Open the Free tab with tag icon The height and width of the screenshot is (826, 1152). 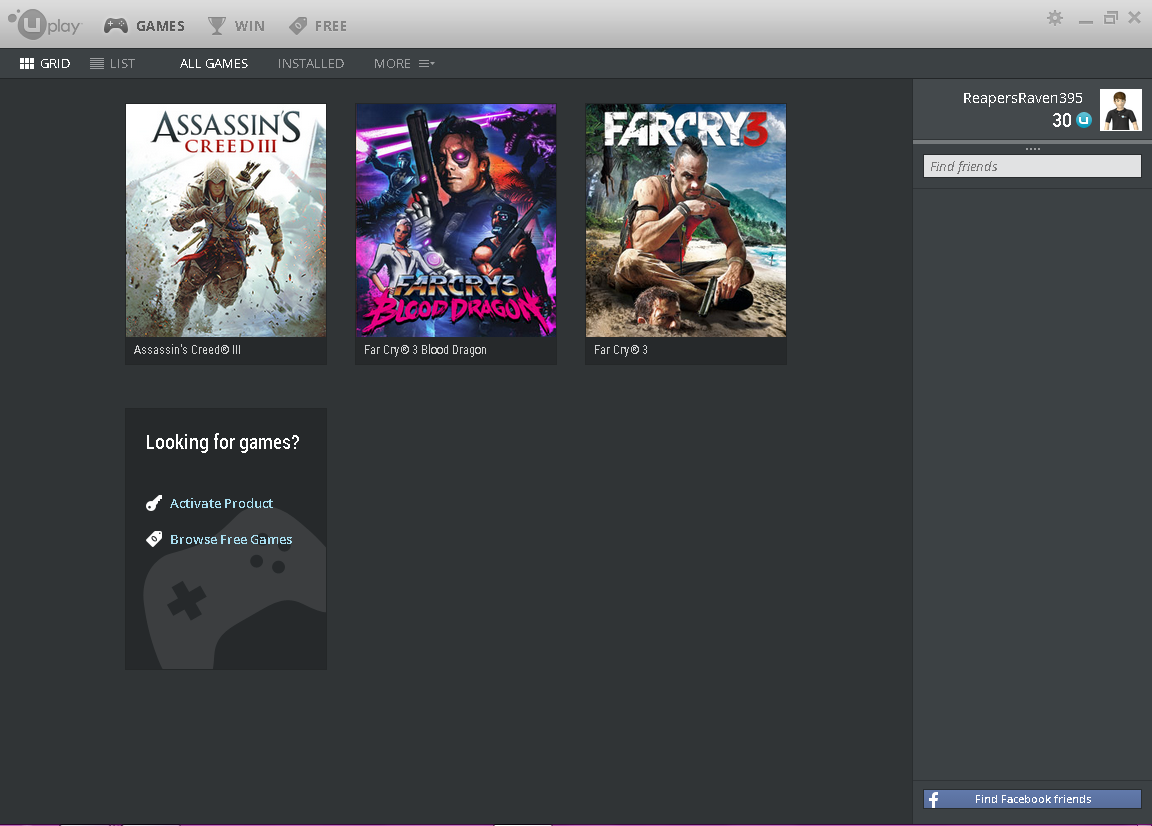(317, 26)
